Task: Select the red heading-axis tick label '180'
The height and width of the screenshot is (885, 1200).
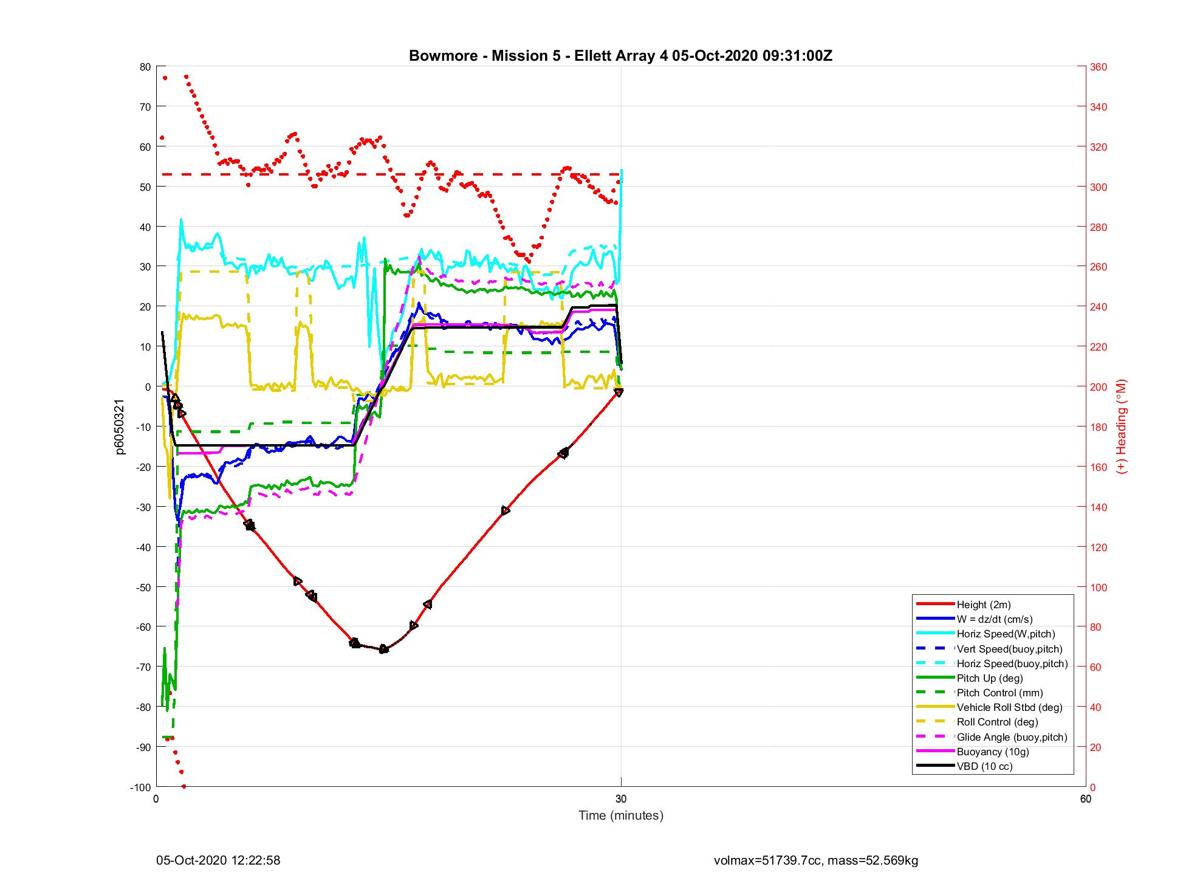Action: 1098,427
